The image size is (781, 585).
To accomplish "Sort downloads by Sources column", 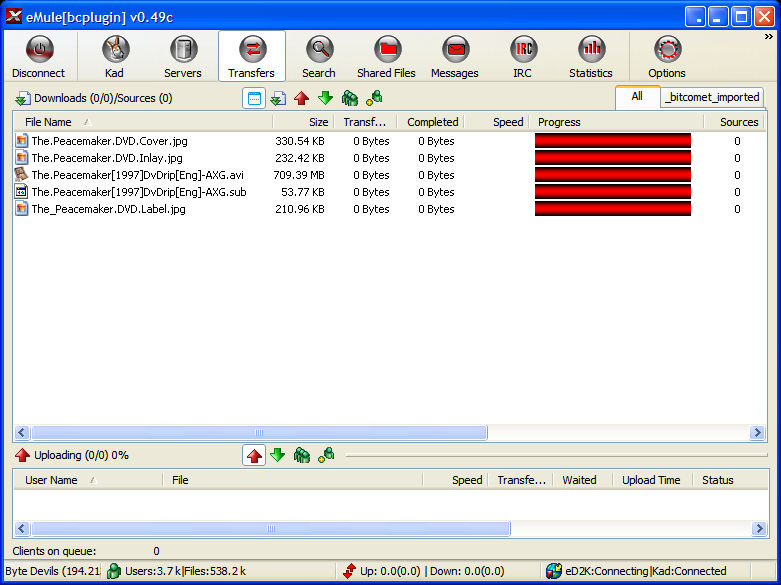I will (735, 122).
